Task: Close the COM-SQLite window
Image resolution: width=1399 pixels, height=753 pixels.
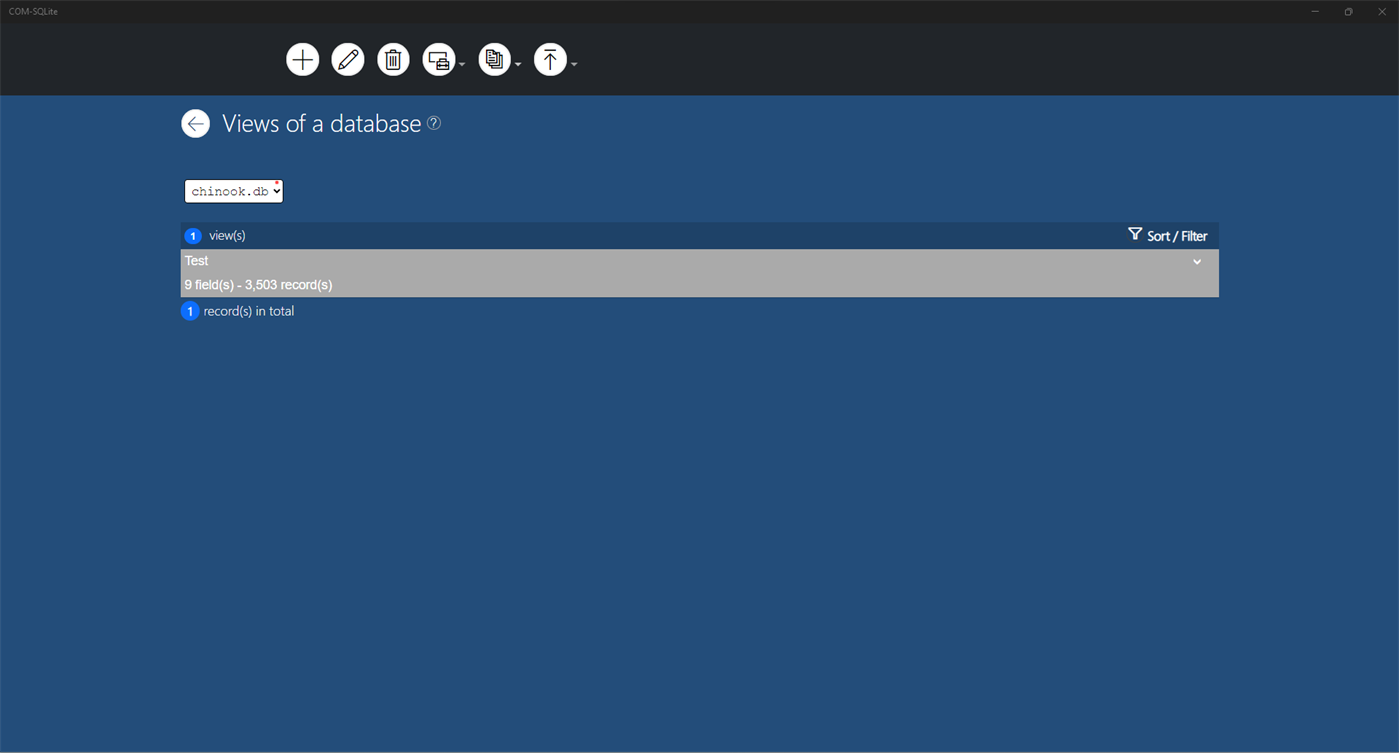Action: (x=1382, y=11)
